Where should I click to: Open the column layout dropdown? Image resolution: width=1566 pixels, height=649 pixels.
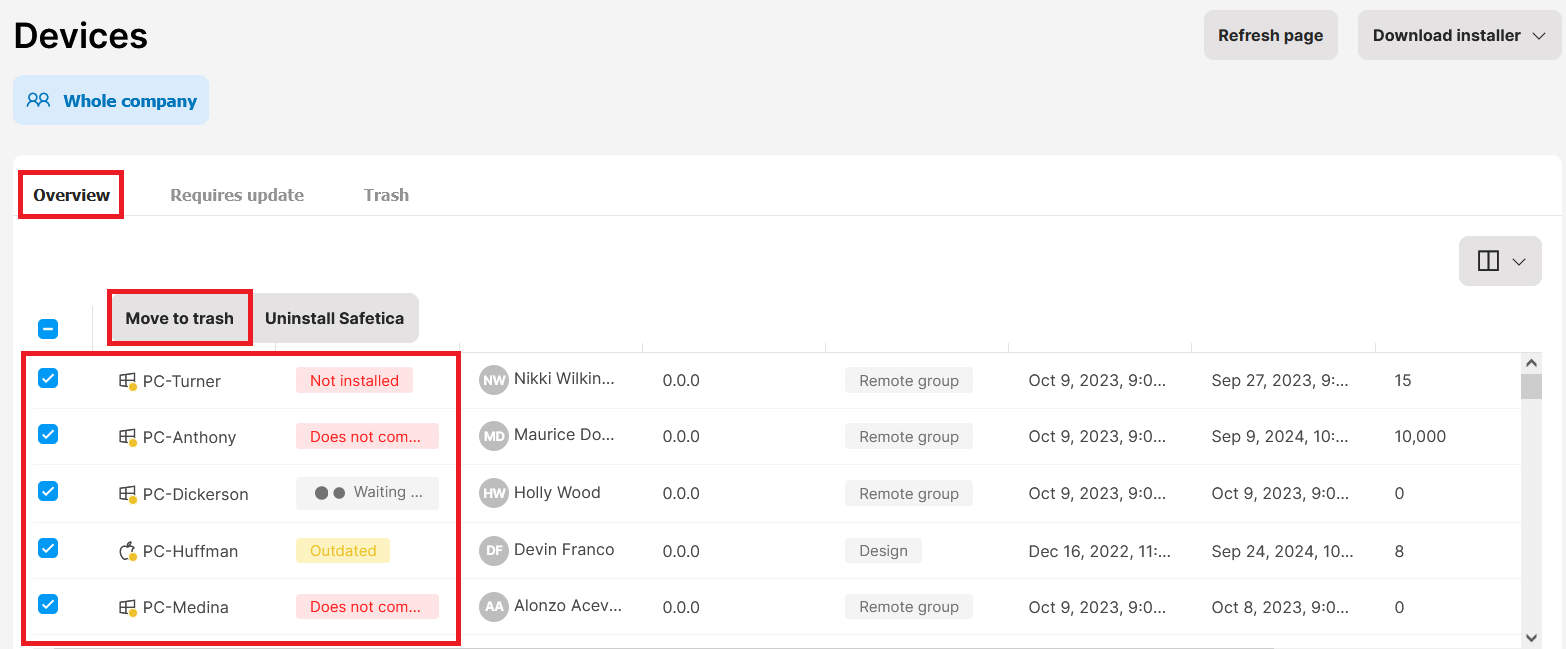pos(1500,261)
